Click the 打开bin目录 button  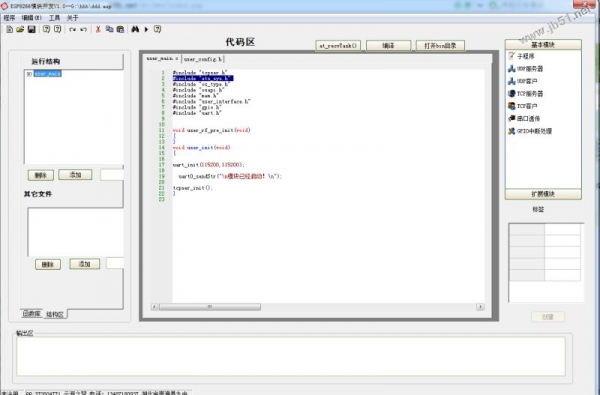pos(440,46)
